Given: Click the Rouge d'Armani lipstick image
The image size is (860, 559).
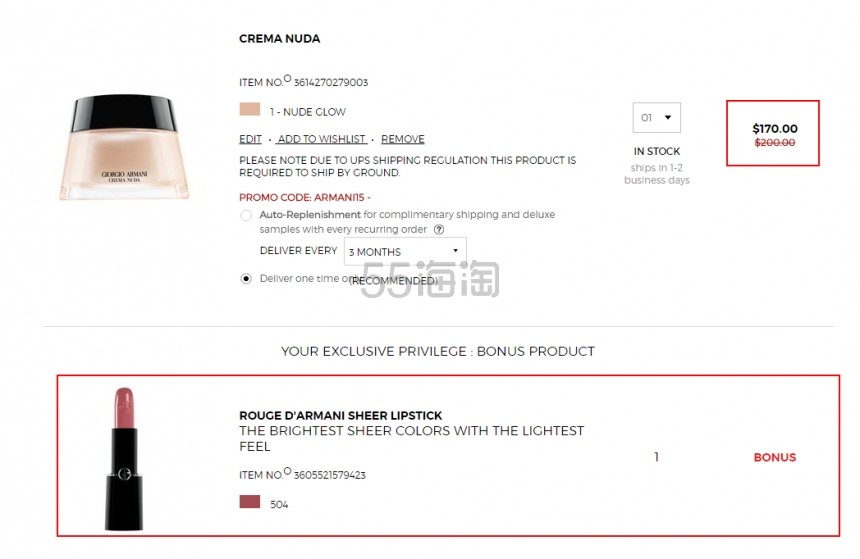Looking at the screenshot, I should [x=124, y=457].
